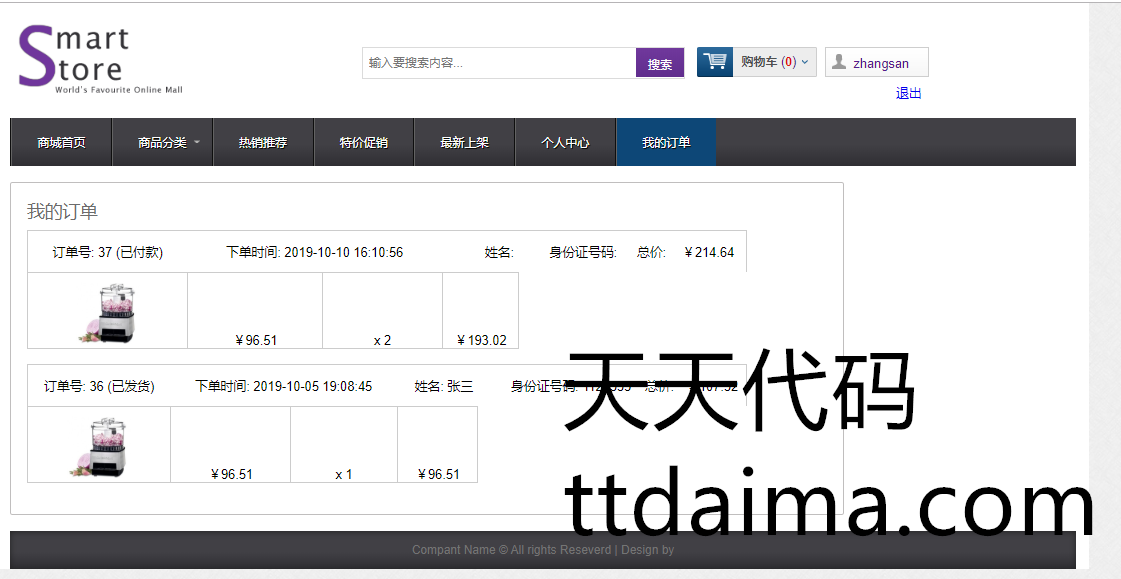
Task: Click the 退出 logout link
Action: 908,93
